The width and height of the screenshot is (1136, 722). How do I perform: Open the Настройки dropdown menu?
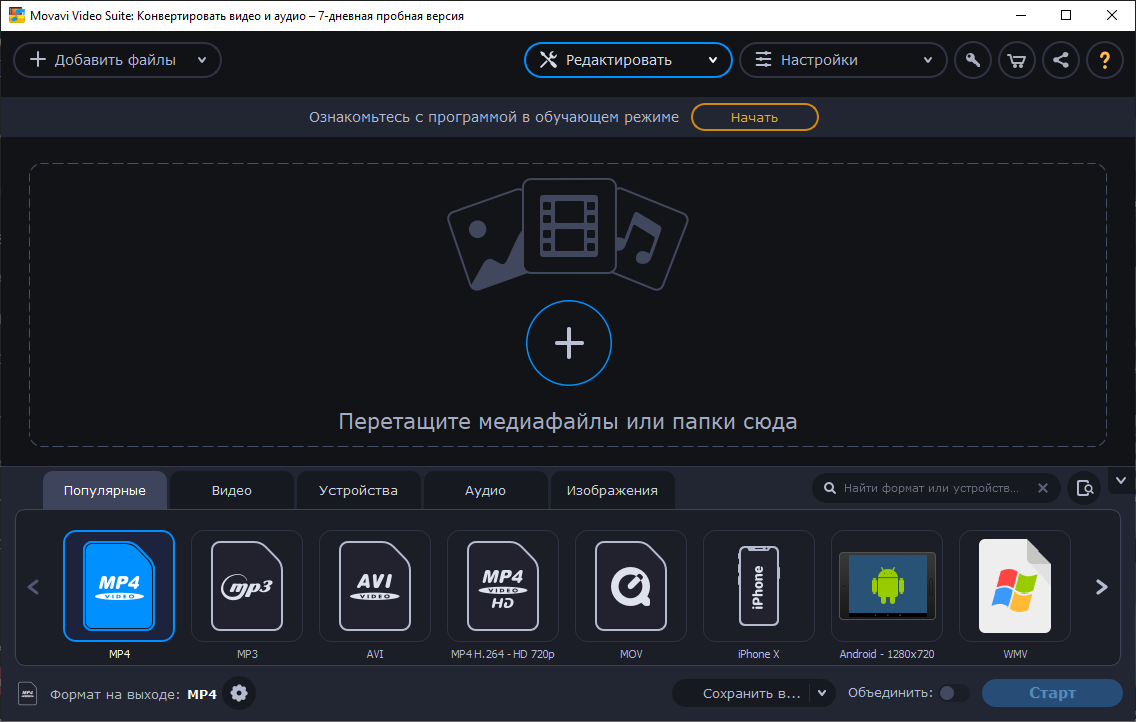[843, 60]
